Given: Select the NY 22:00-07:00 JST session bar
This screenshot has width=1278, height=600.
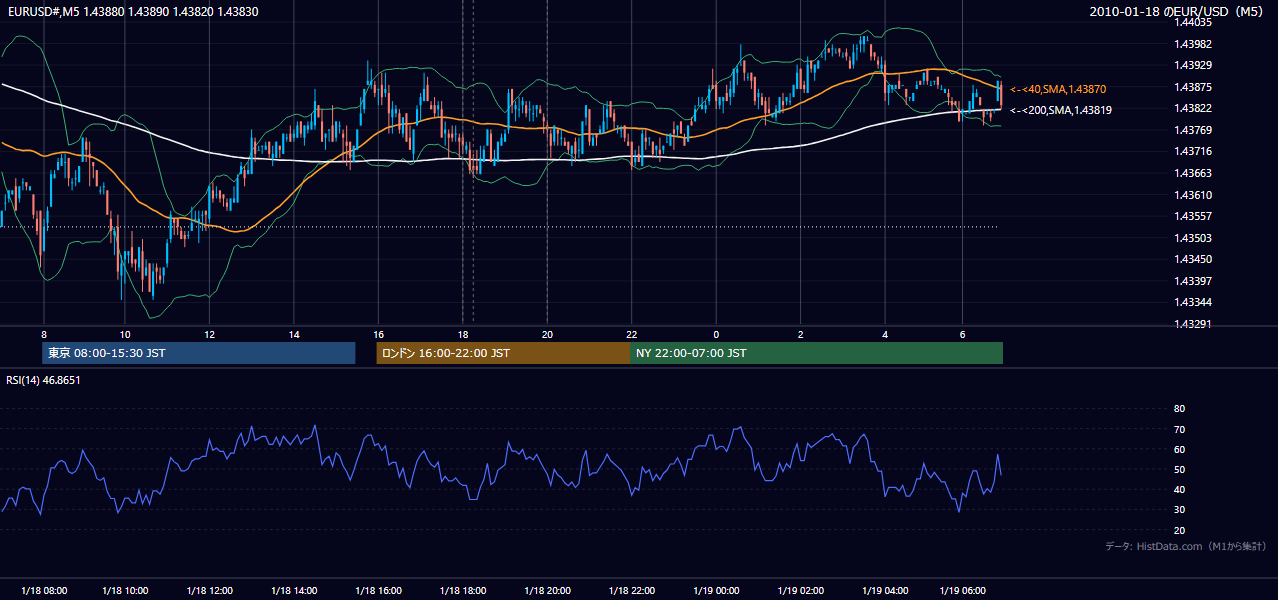Looking at the screenshot, I should tap(816, 353).
